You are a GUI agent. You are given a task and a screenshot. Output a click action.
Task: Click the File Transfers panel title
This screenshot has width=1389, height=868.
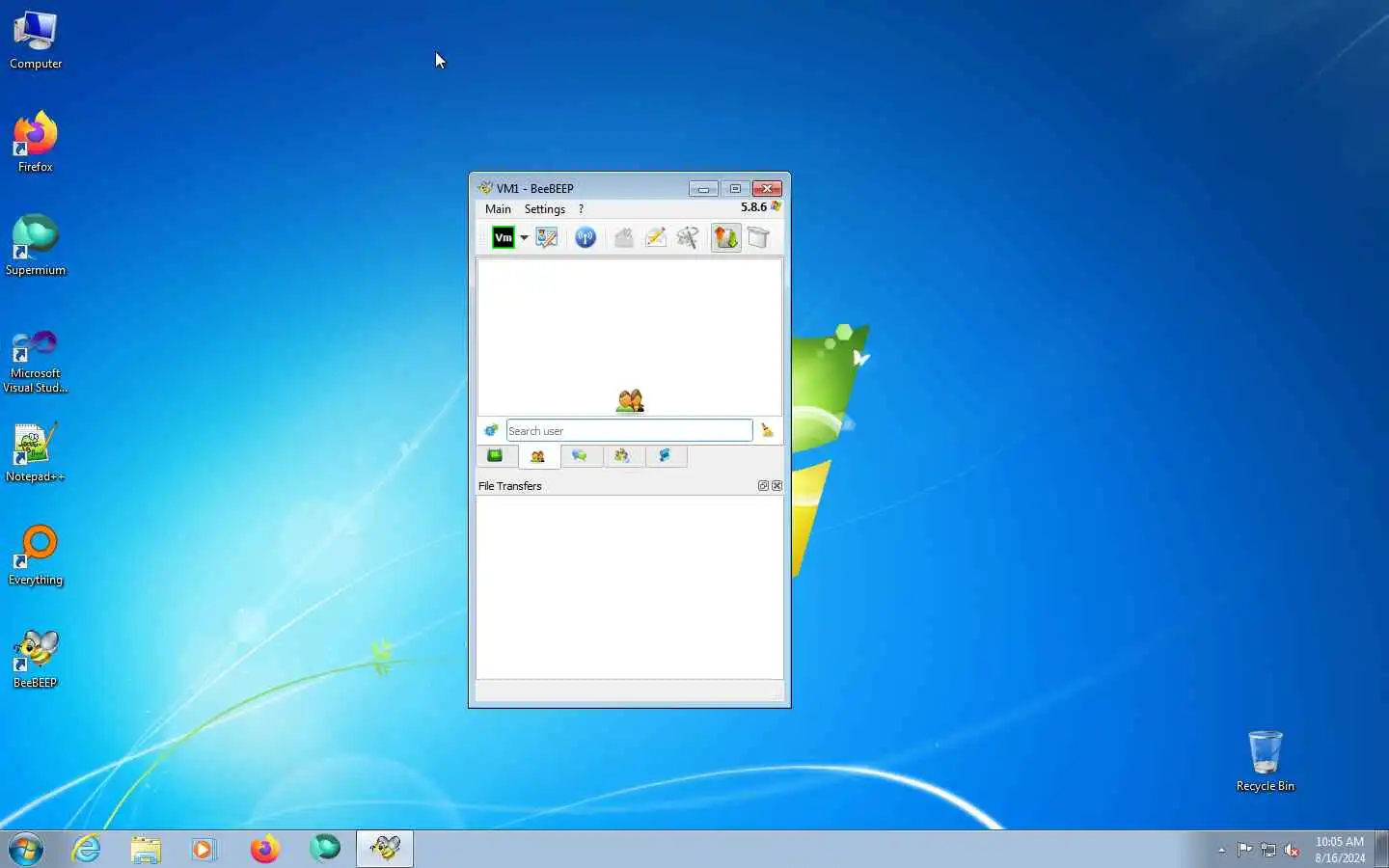510,486
